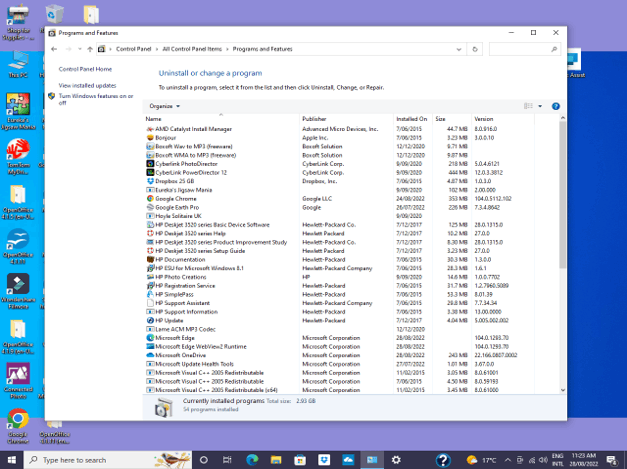Open File Explorer from taskbar

click(276, 460)
